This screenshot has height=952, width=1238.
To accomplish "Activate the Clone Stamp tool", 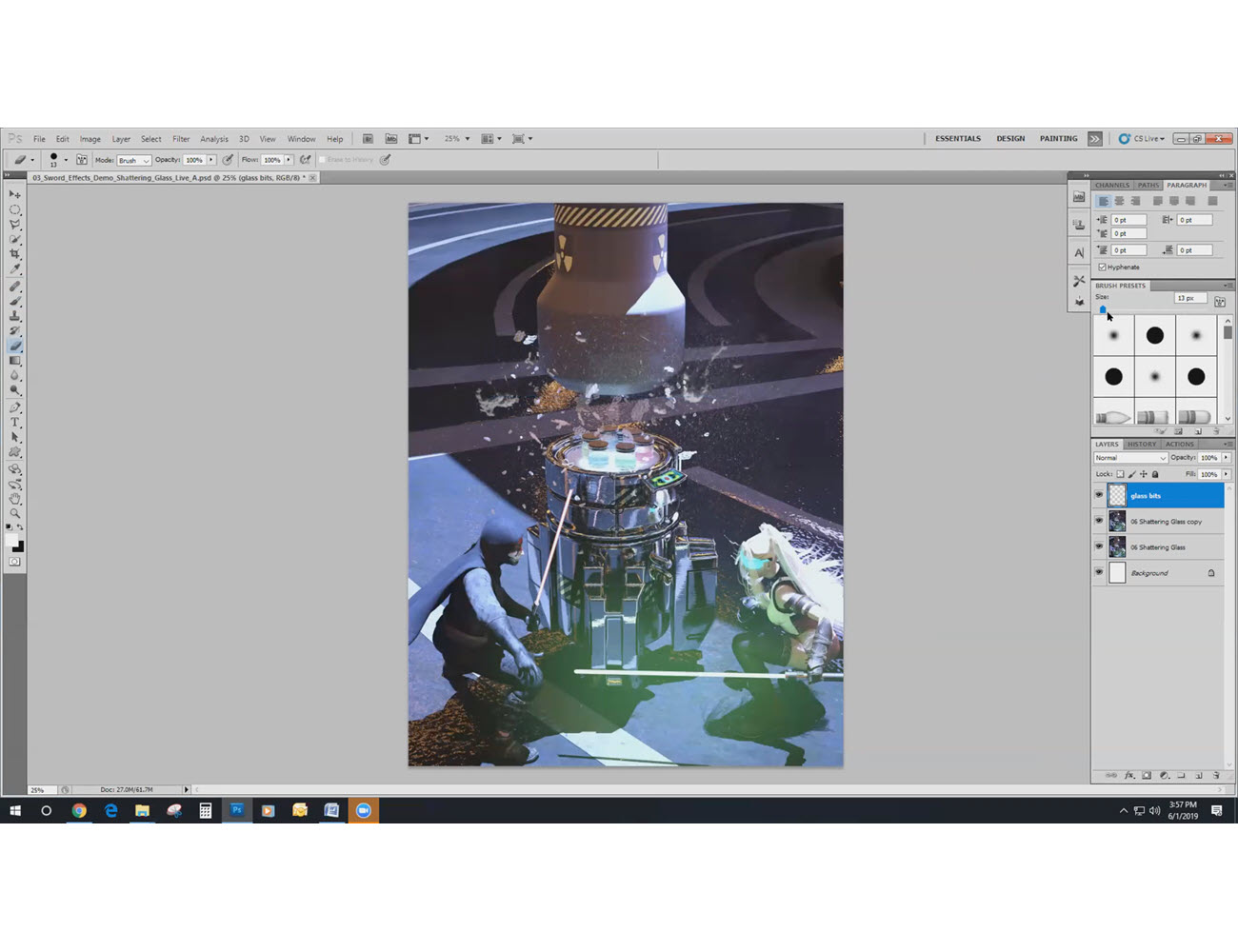I will 15,315.
